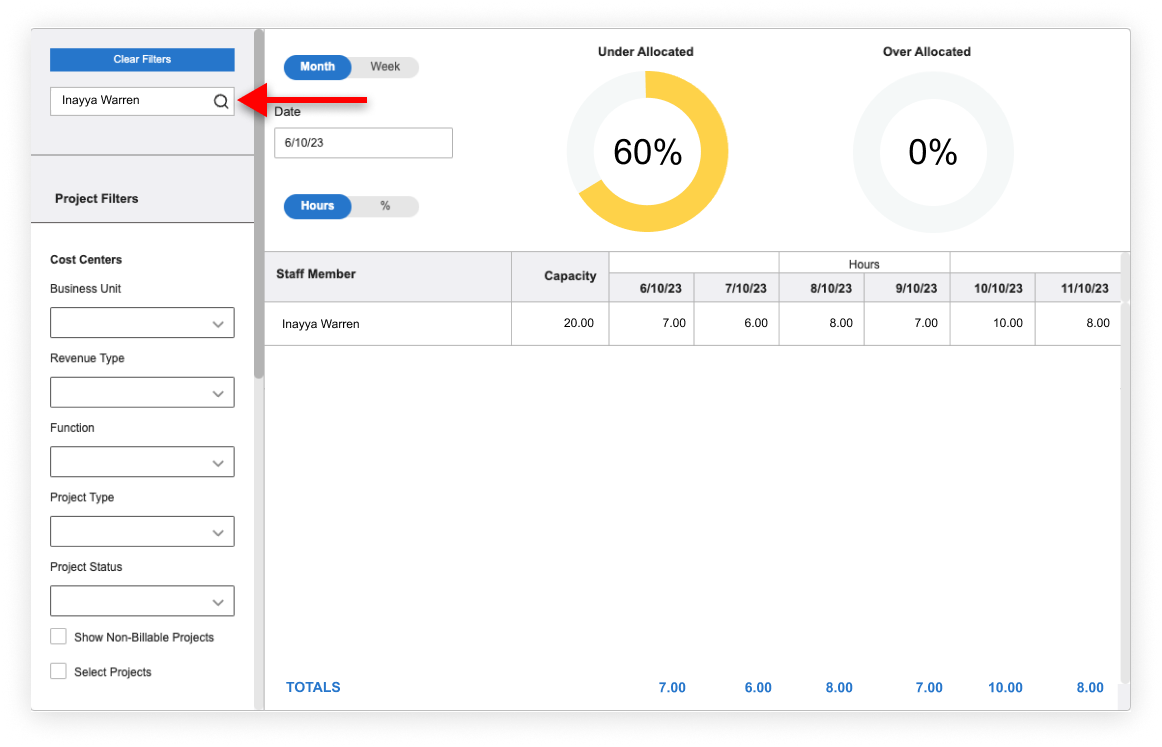The image size is (1162, 747).
Task: Switch to Month view
Action: (317, 67)
